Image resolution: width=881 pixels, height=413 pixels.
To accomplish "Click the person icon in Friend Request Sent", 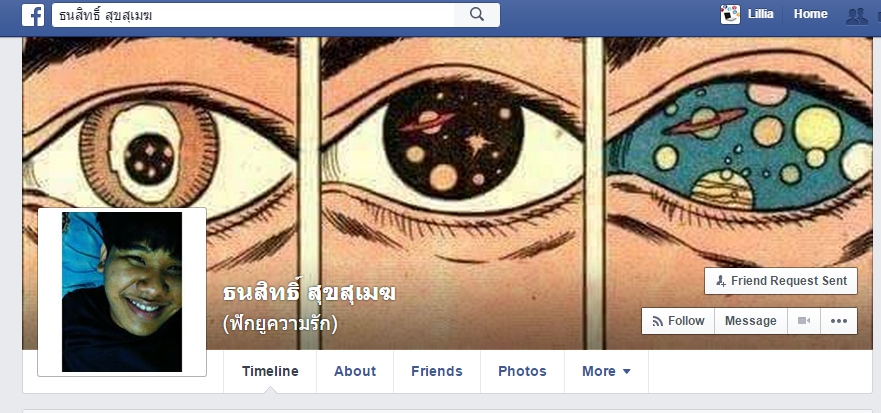I will pos(721,282).
